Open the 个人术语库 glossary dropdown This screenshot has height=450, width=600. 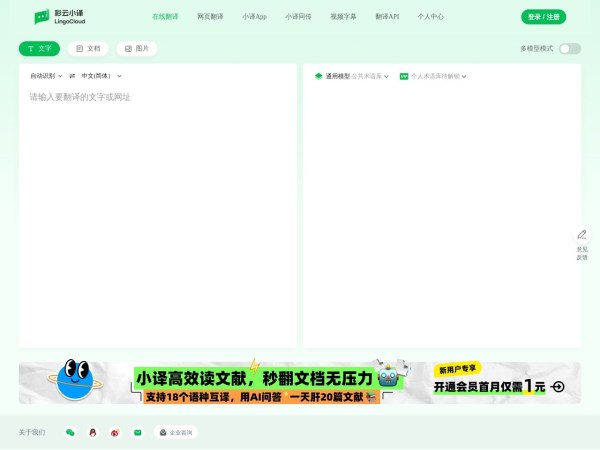[434, 76]
